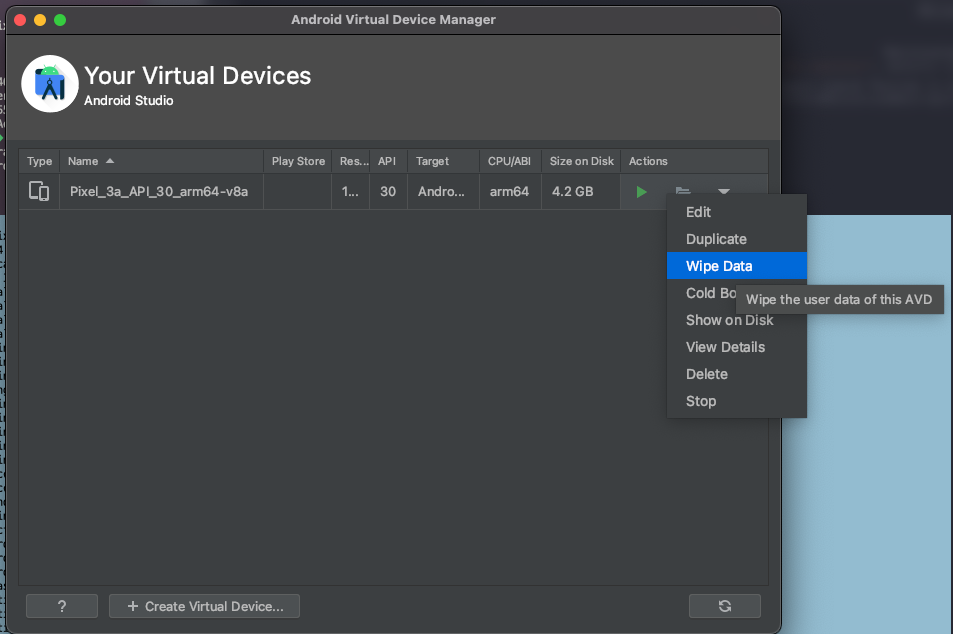Choose Cold Boot Now menu item
The width and height of the screenshot is (953, 634).
coord(710,293)
